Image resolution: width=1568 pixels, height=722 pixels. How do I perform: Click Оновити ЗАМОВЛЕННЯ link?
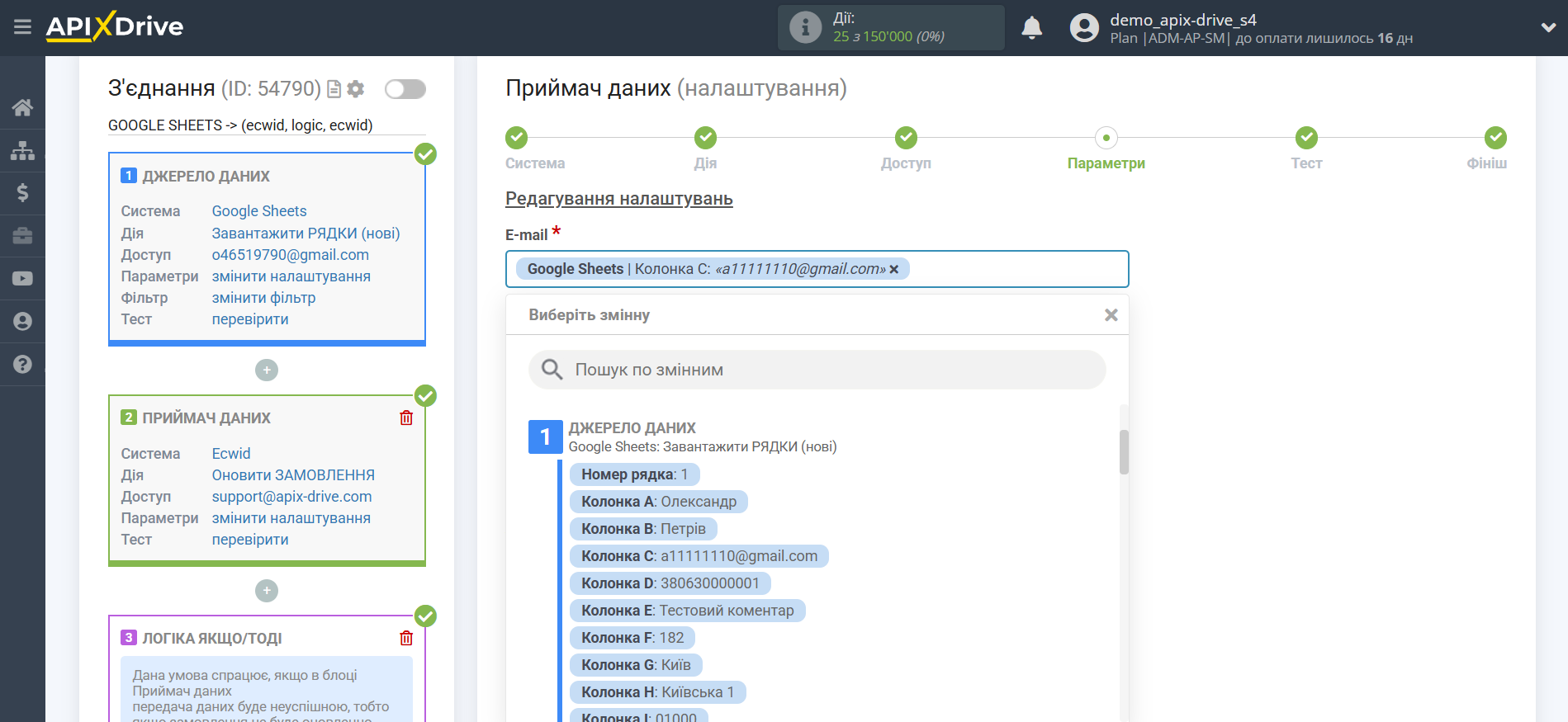293,475
